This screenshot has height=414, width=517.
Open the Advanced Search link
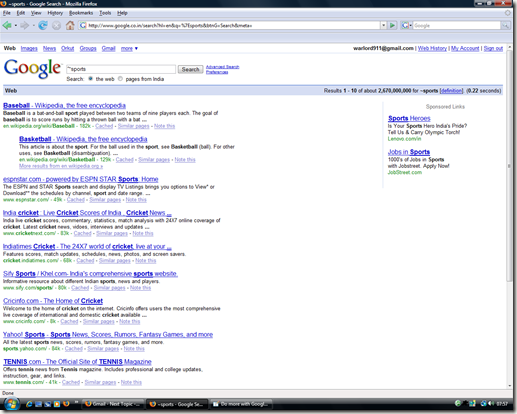tap(222, 67)
